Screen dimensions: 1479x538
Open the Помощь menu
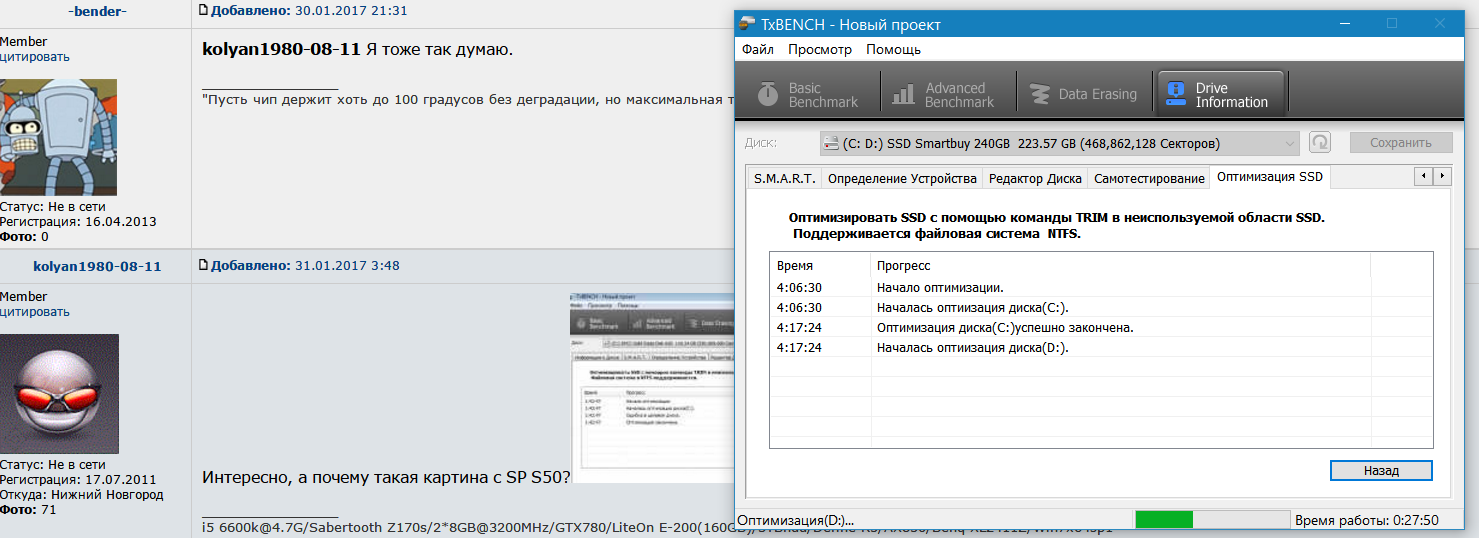(893, 49)
